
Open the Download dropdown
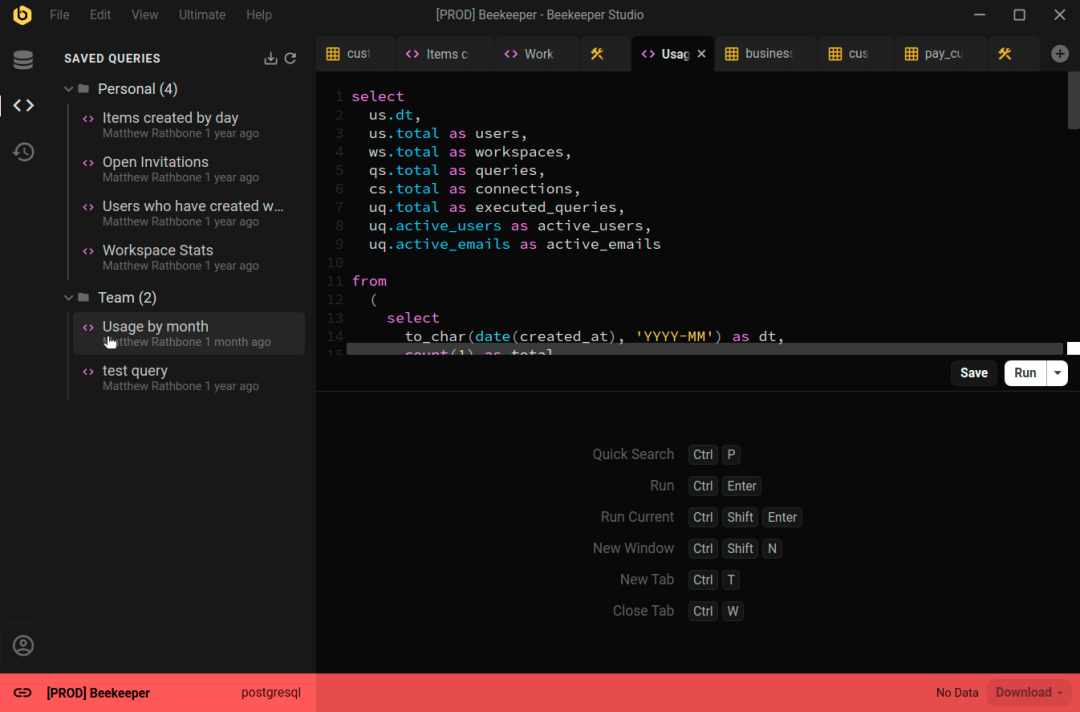[1029, 693]
